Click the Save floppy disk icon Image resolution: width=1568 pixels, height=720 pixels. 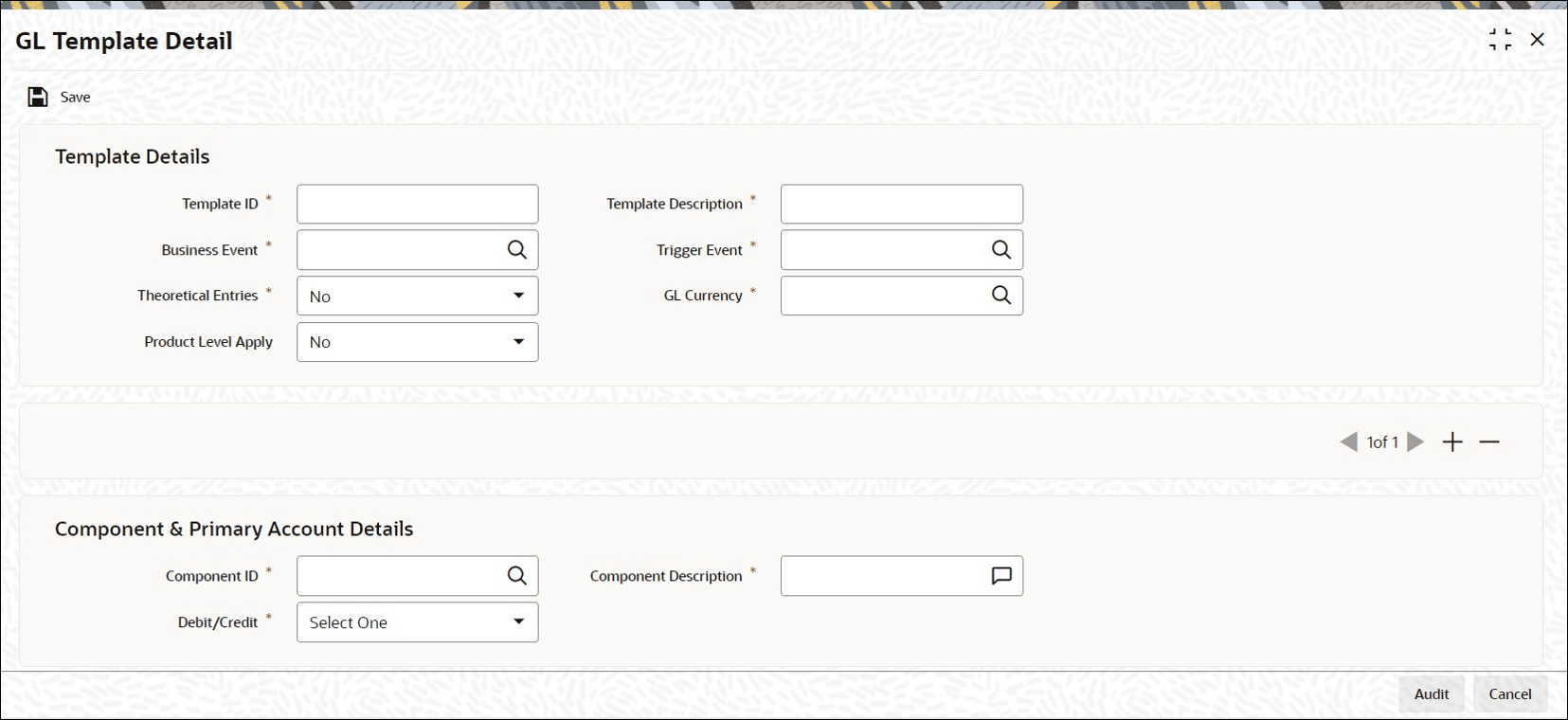(x=38, y=97)
